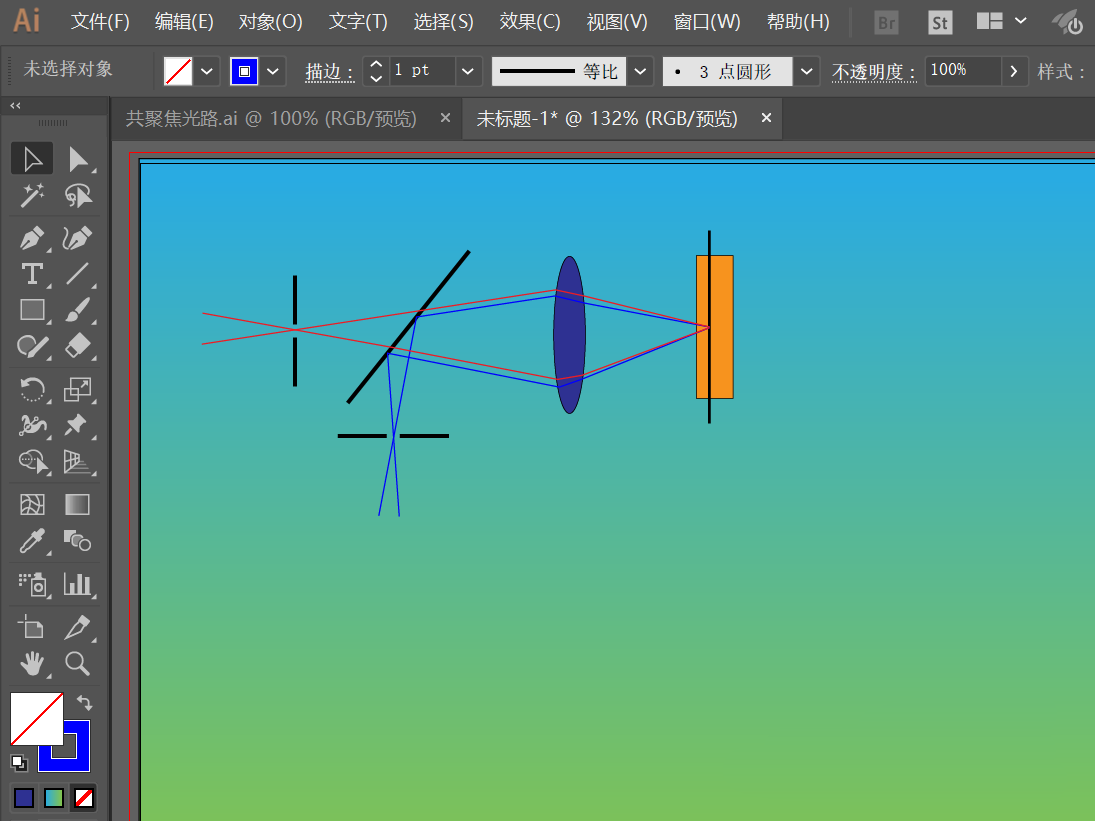Open Adobe Stock via St button
The image size is (1095, 821).
(940, 22)
